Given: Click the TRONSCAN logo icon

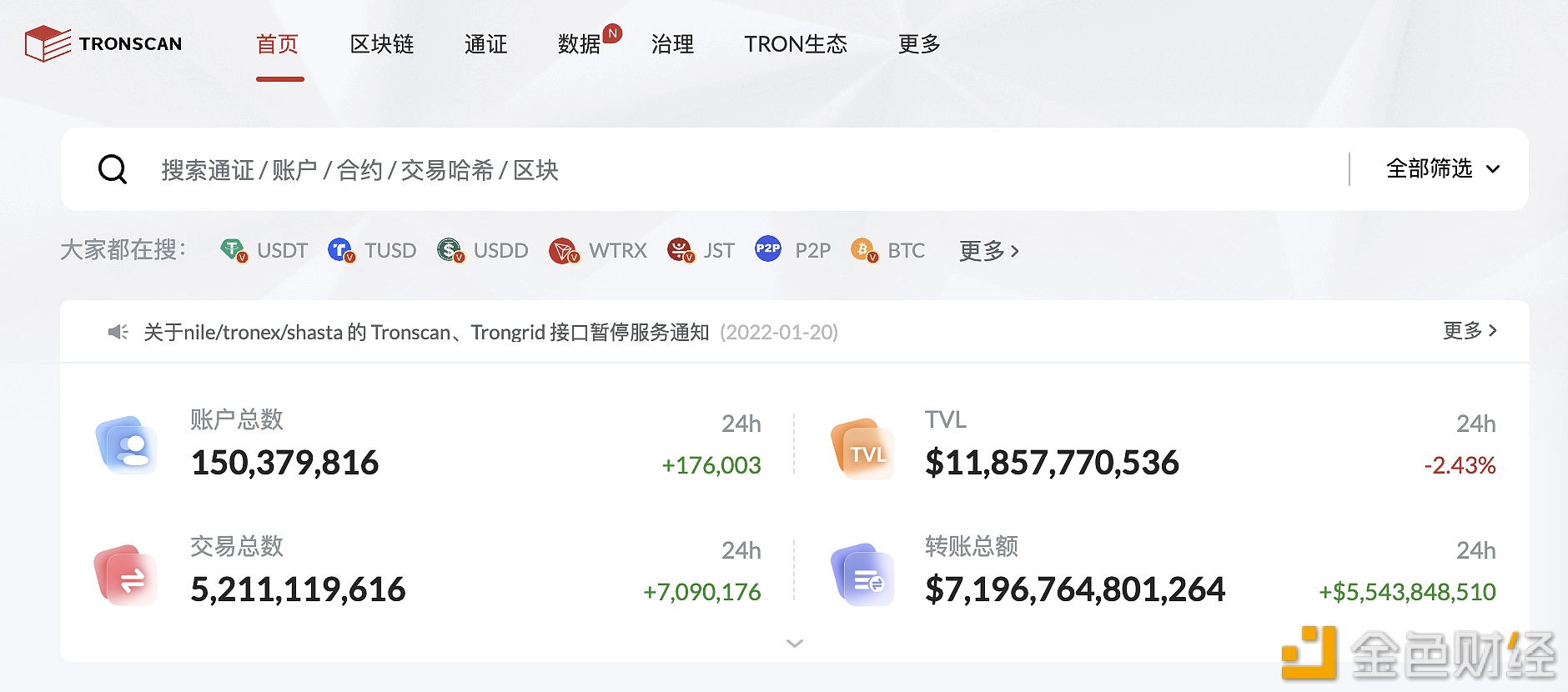Looking at the screenshot, I should (48, 43).
